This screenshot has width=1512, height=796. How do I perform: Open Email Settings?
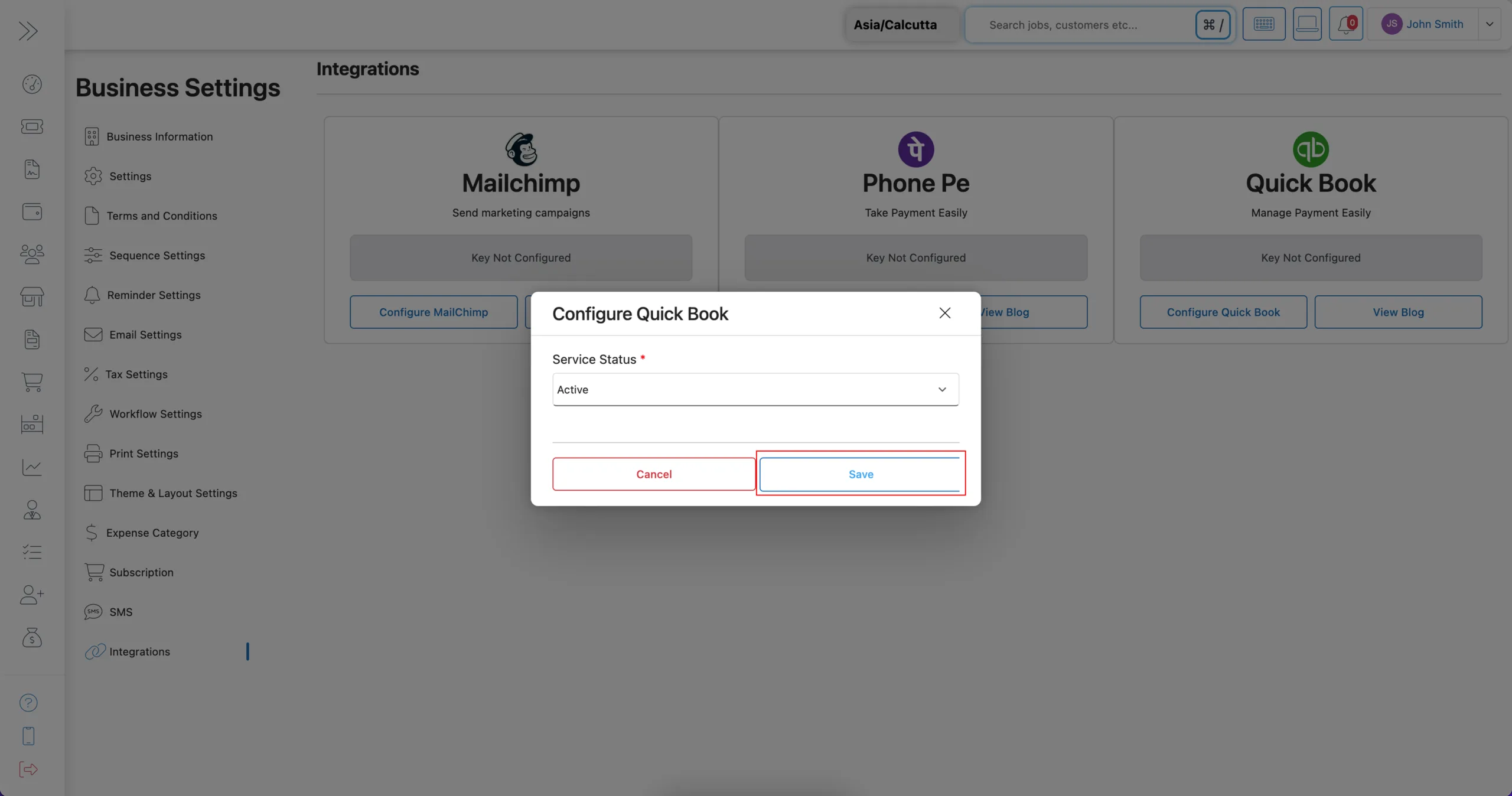(x=133, y=334)
